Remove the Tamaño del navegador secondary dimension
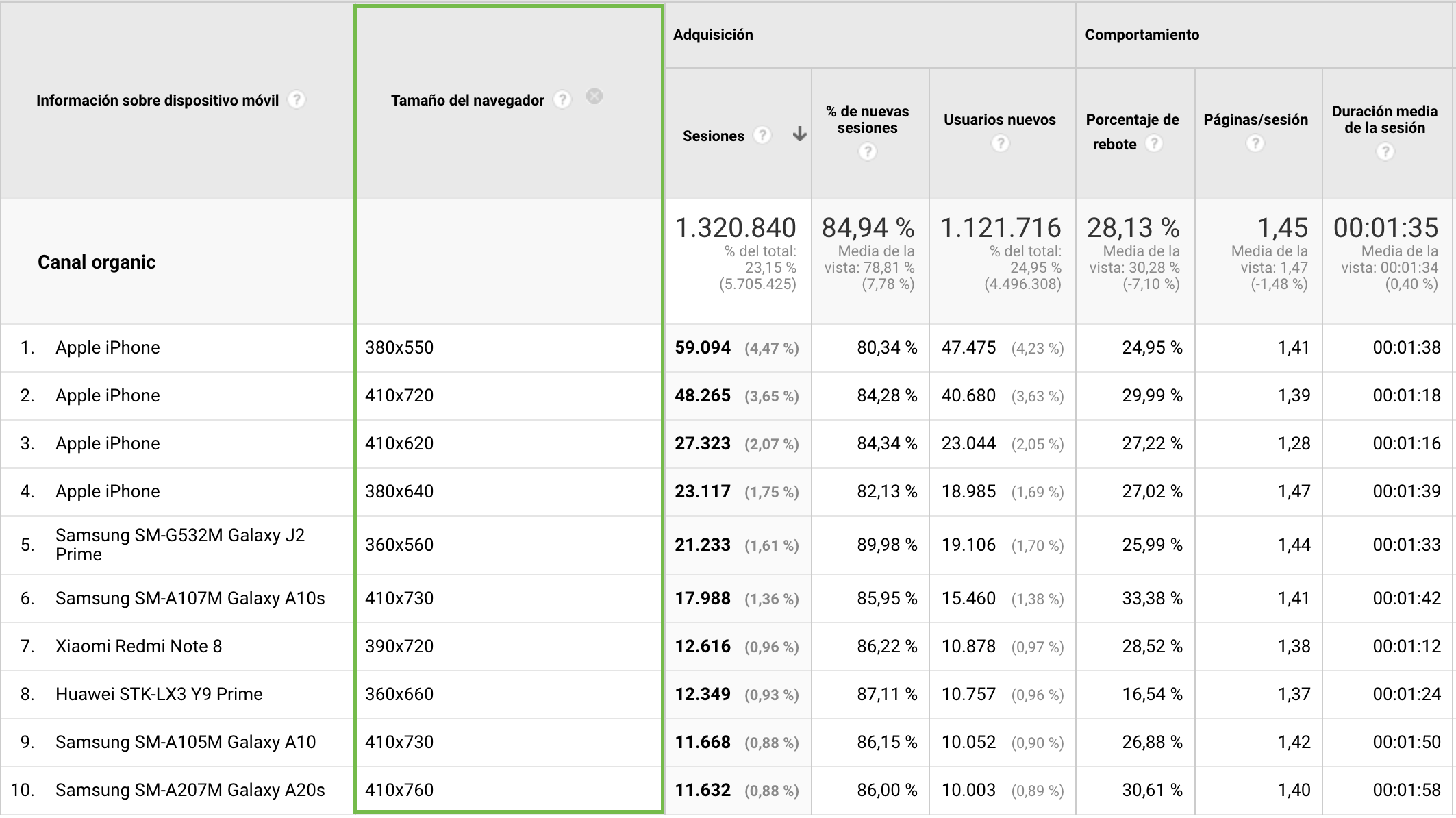The height and width of the screenshot is (818, 1456). pyautogui.click(x=594, y=97)
